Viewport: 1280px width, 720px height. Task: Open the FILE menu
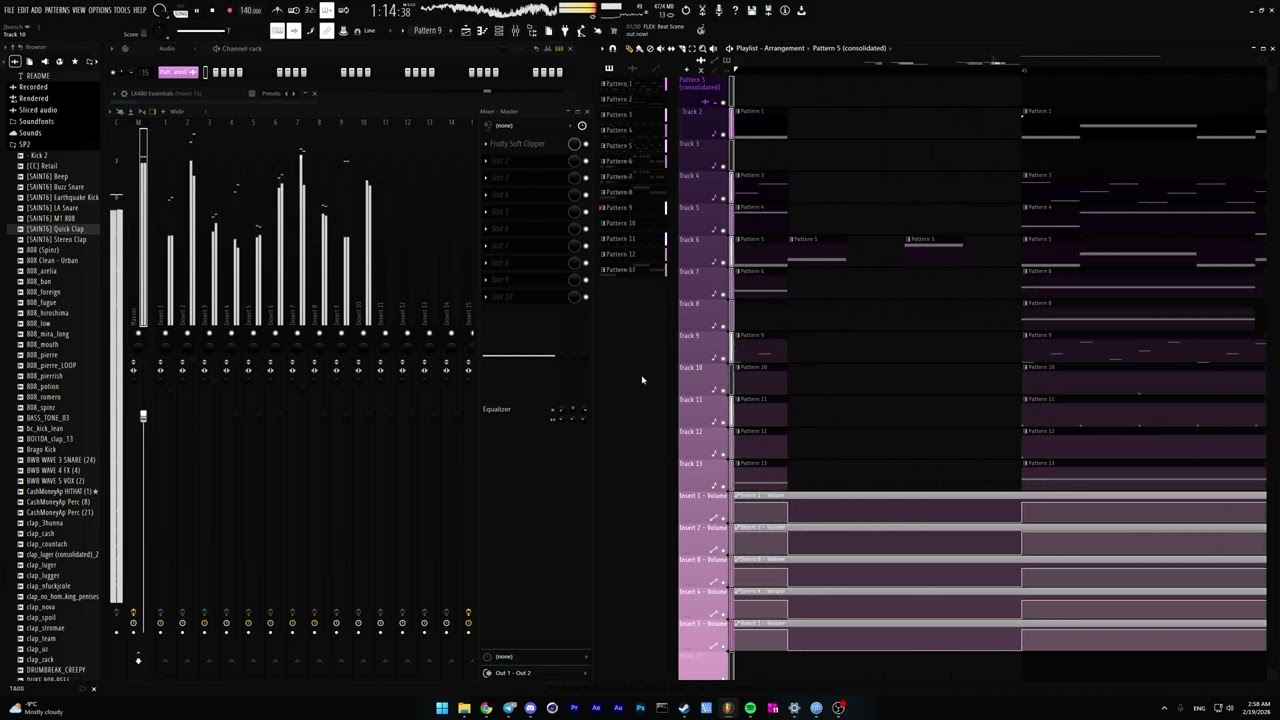pyautogui.click(x=9, y=10)
